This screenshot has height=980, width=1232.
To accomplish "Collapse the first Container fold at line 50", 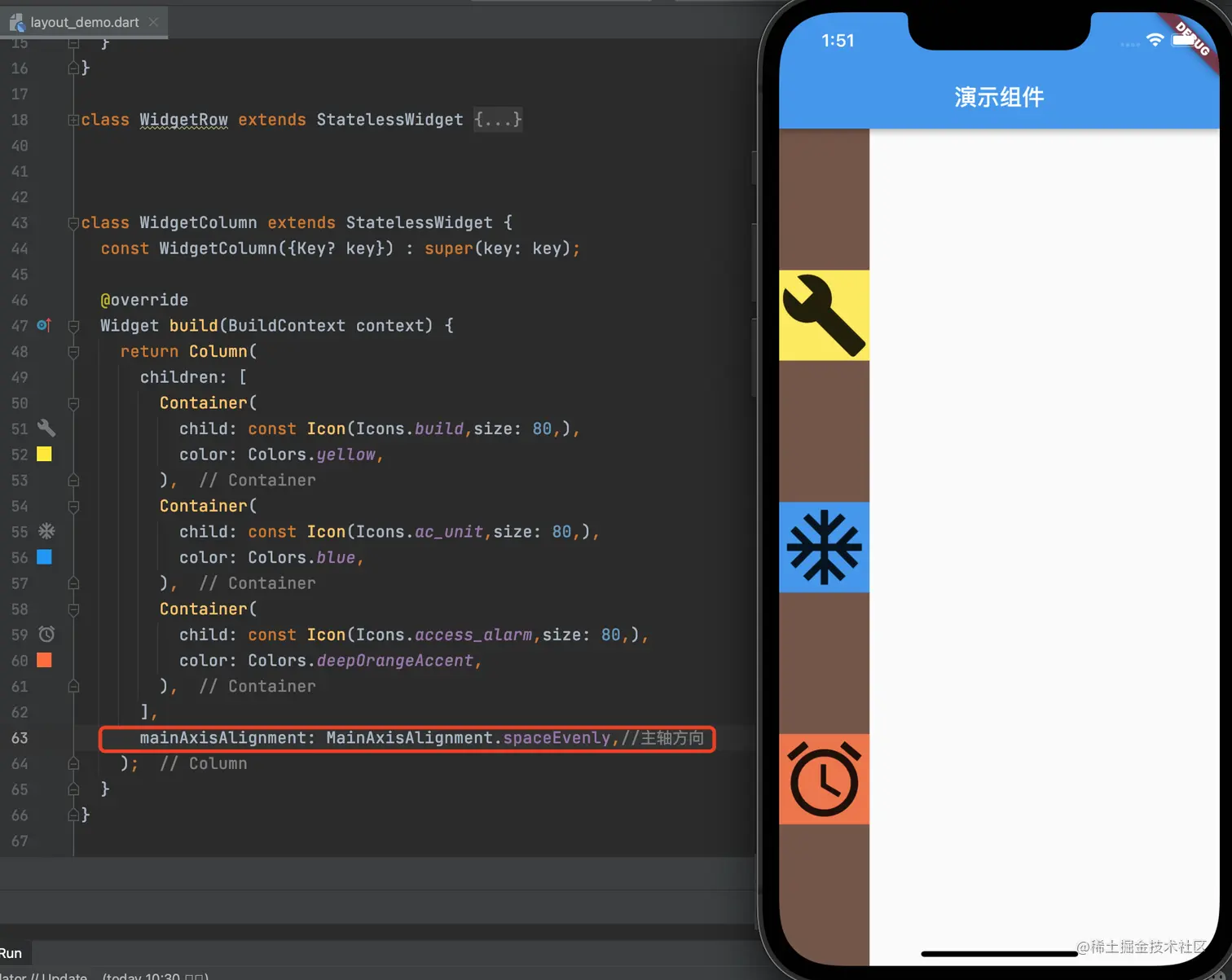I will (73, 403).
